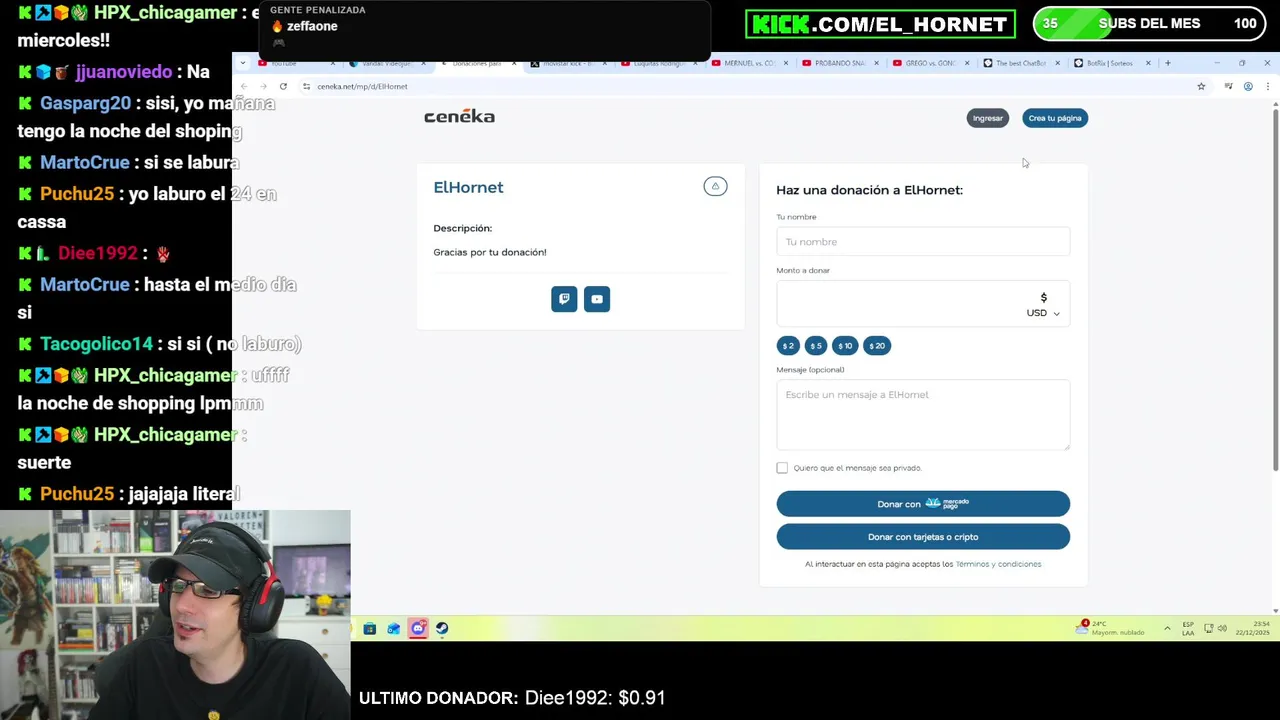Click 'ULTIMO DONADOR: Diee1992: $0.91' text
This screenshot has height=720, width=1280.
tap(512, 698)
